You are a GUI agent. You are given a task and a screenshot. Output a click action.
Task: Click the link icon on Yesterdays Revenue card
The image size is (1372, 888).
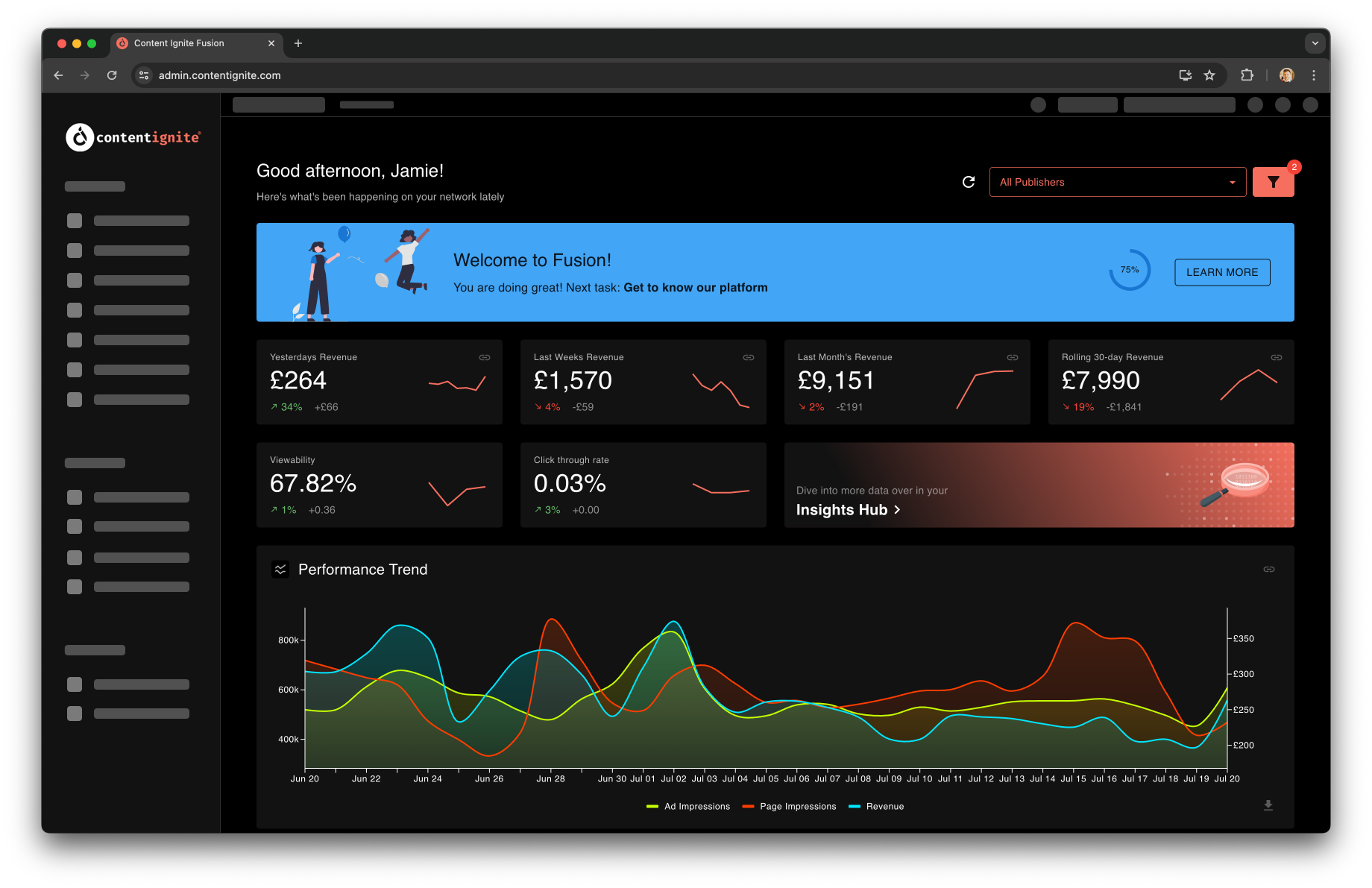tap(485, 357)
